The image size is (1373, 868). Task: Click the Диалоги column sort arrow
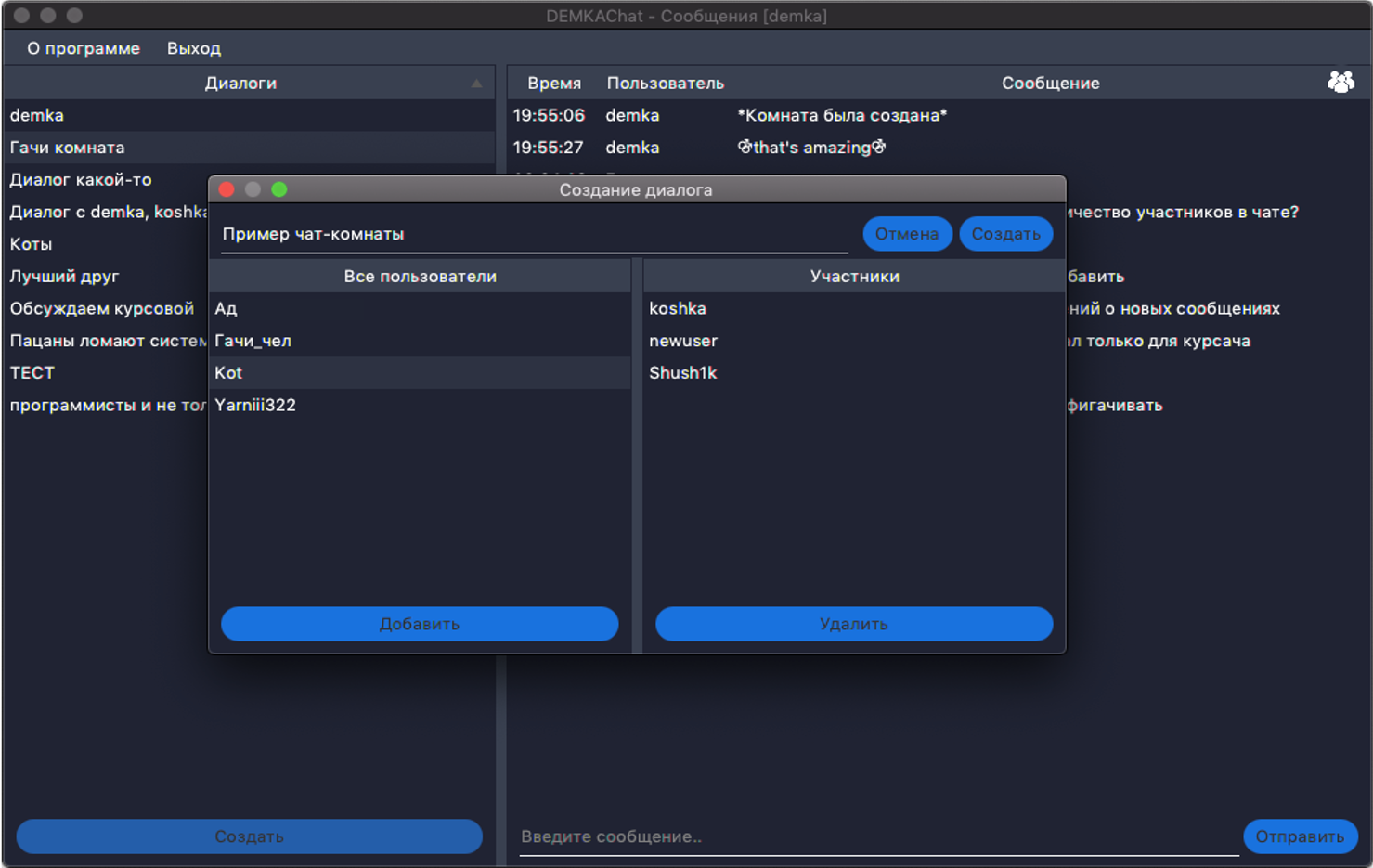coord(476,84)
